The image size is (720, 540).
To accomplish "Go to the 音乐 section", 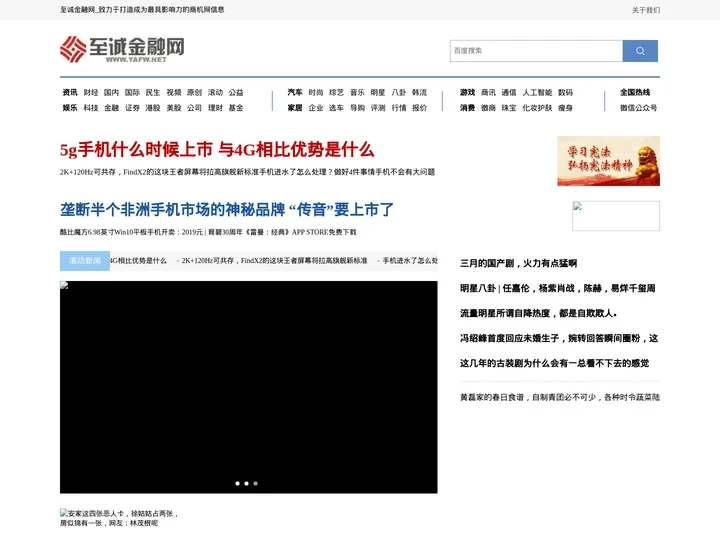I will [x=357, y=92].
